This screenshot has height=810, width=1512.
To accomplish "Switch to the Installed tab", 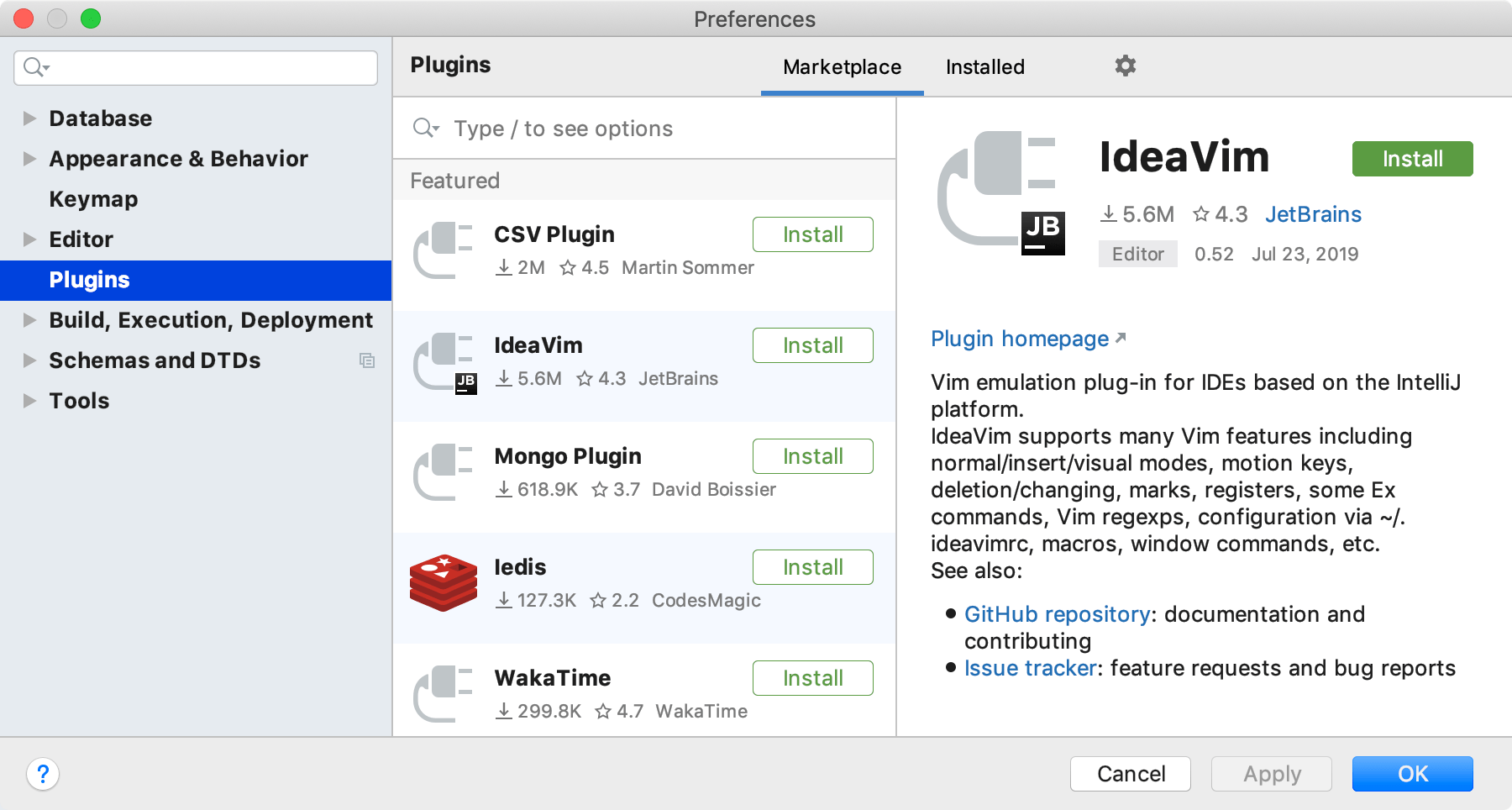I will tap(984, 66).
